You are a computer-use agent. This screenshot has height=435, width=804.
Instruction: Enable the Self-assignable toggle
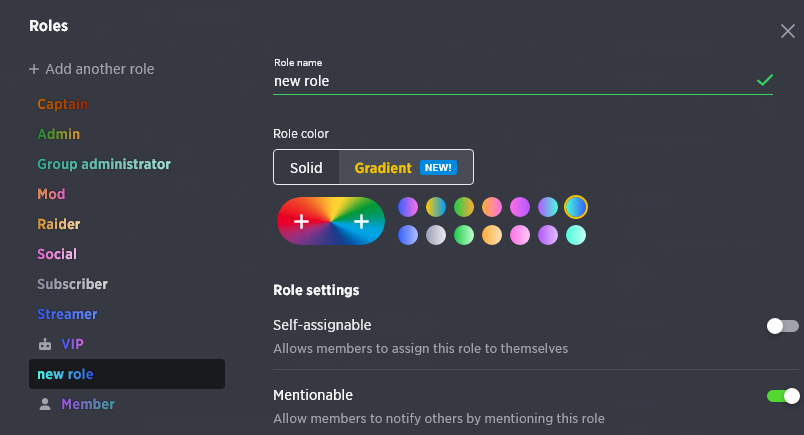pyautogui.click(x=782, y=326)
